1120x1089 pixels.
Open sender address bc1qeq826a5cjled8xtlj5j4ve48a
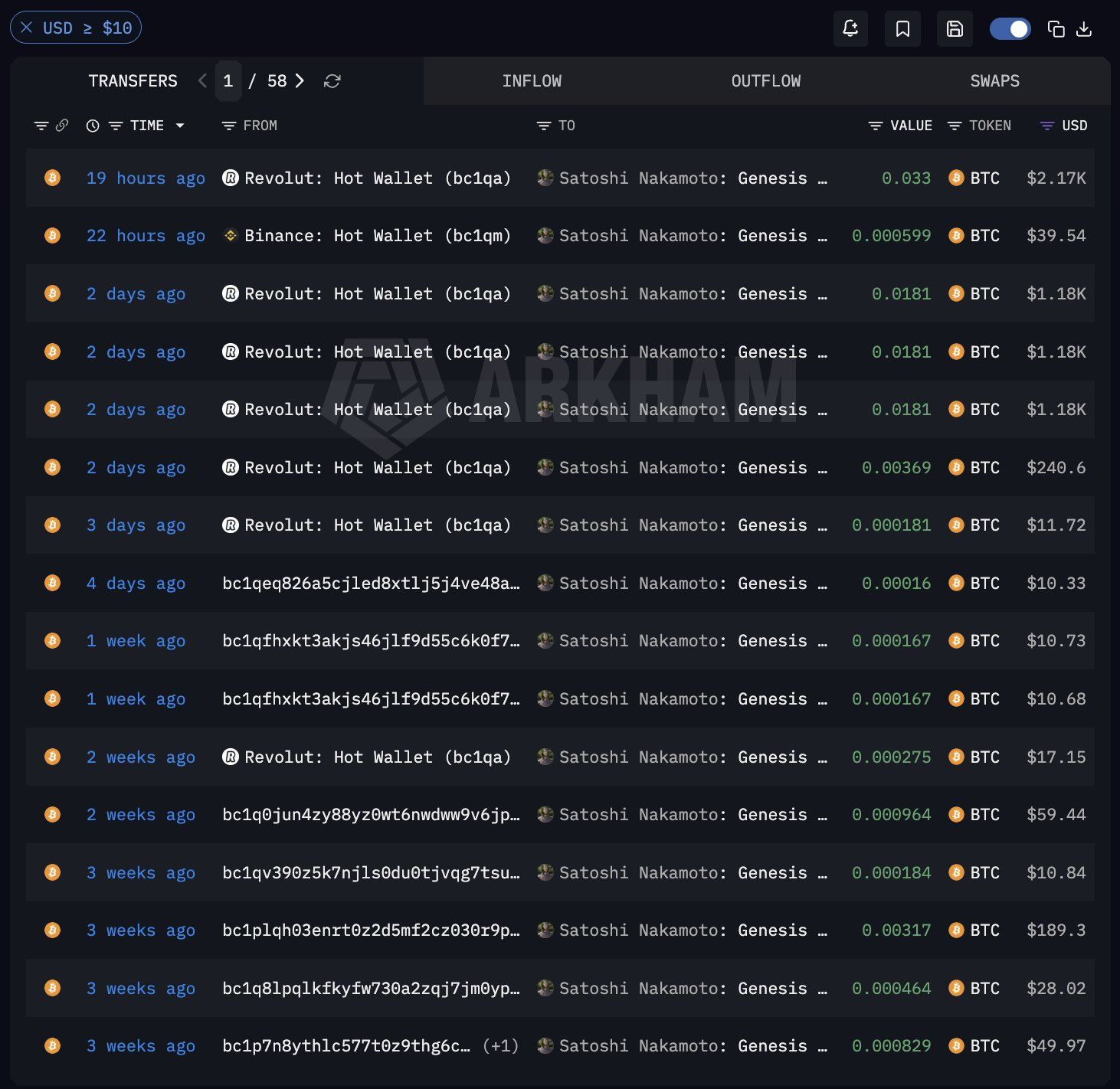click(x=371, y=584)
